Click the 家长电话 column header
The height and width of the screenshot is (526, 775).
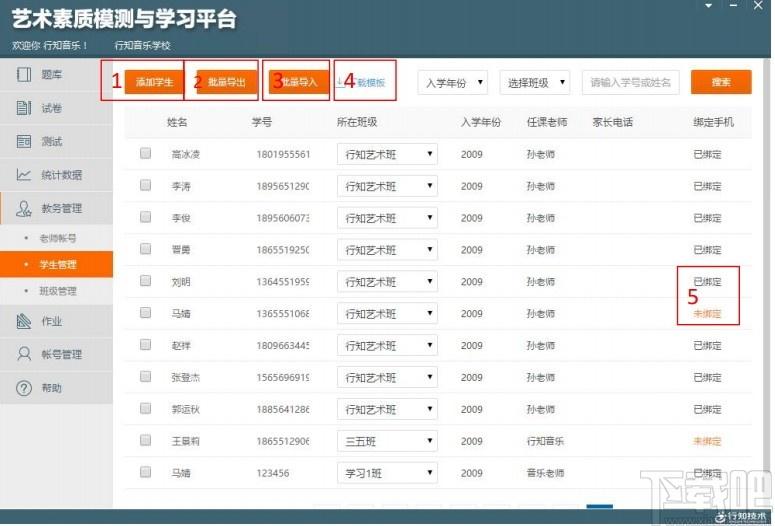coord(613,122)
